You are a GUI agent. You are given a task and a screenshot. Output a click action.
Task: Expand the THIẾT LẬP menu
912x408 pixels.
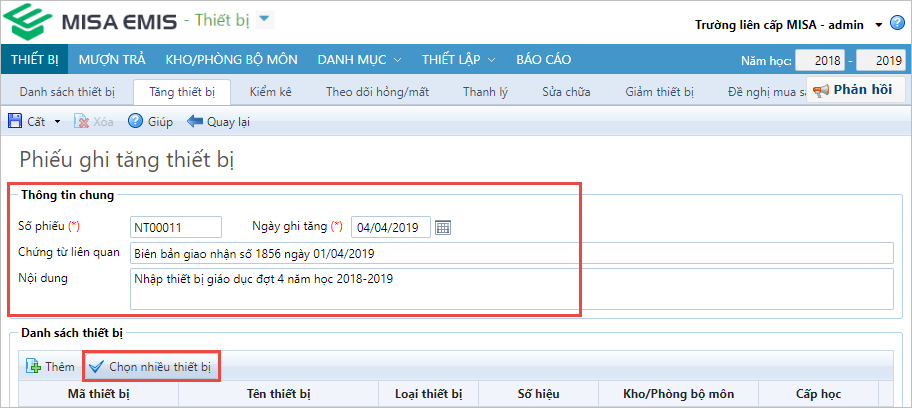pos(458,59)
